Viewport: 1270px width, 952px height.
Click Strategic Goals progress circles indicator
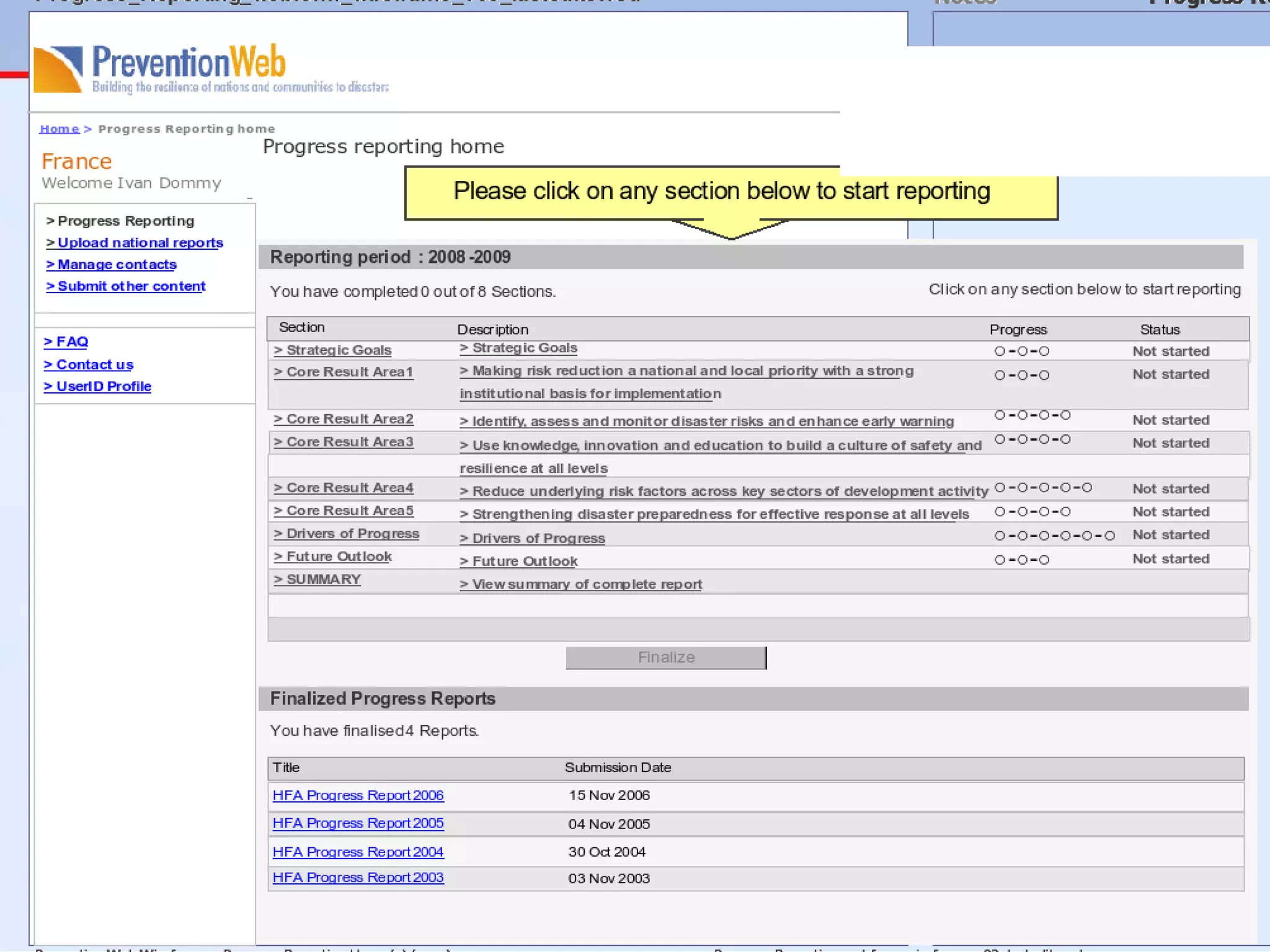click(1021, 351)
